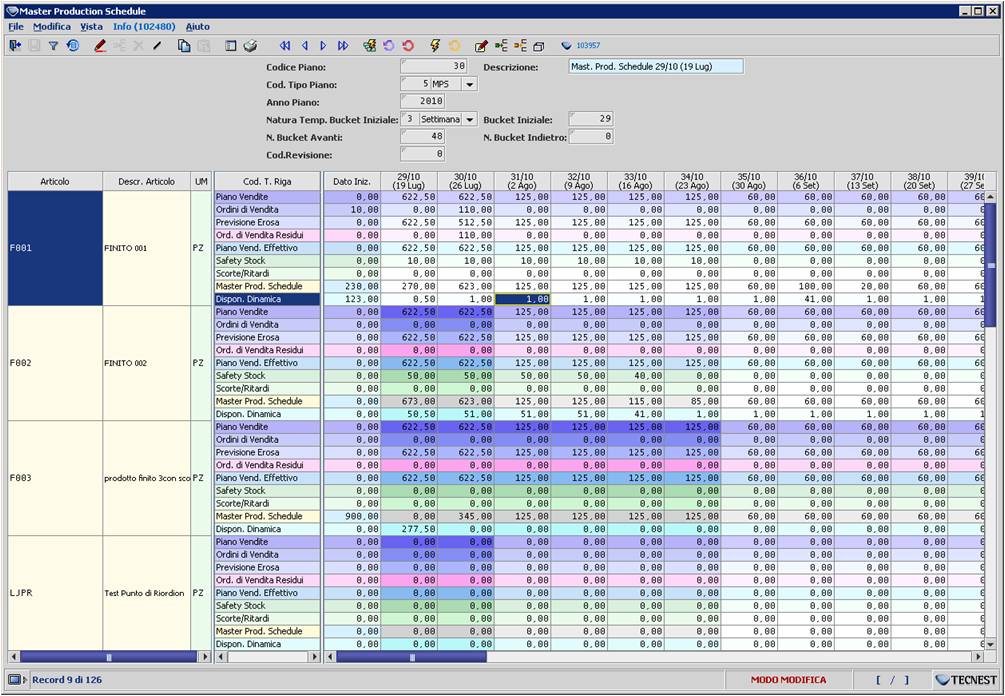Viewport: 1005px width, 696px height.
Task: Go to last record with double-right arrows
Action: coord(343,46)
